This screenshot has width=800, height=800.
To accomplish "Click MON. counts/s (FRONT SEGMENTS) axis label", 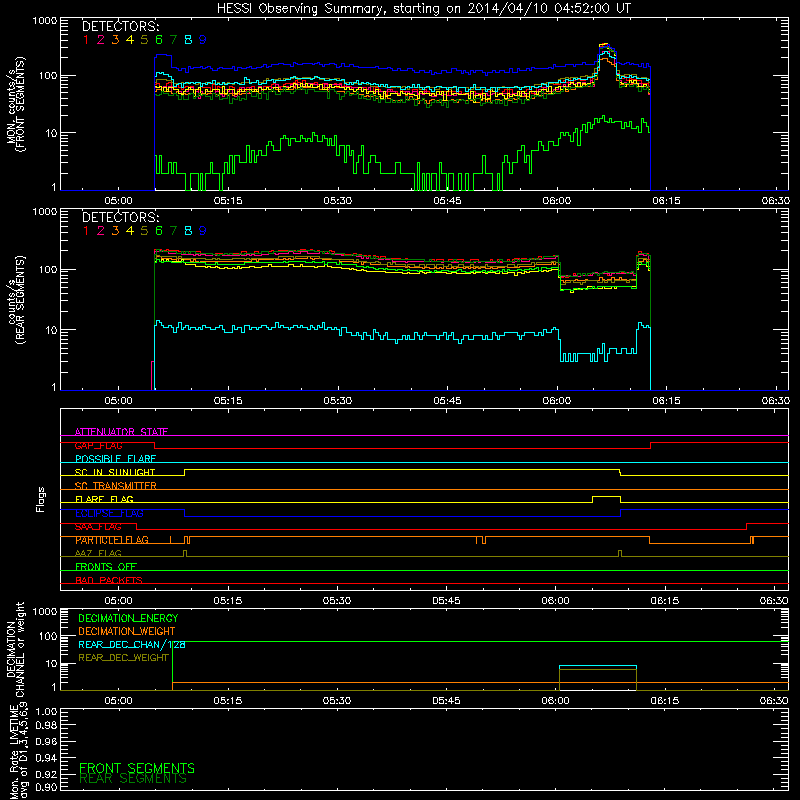I will coord(15,104).
